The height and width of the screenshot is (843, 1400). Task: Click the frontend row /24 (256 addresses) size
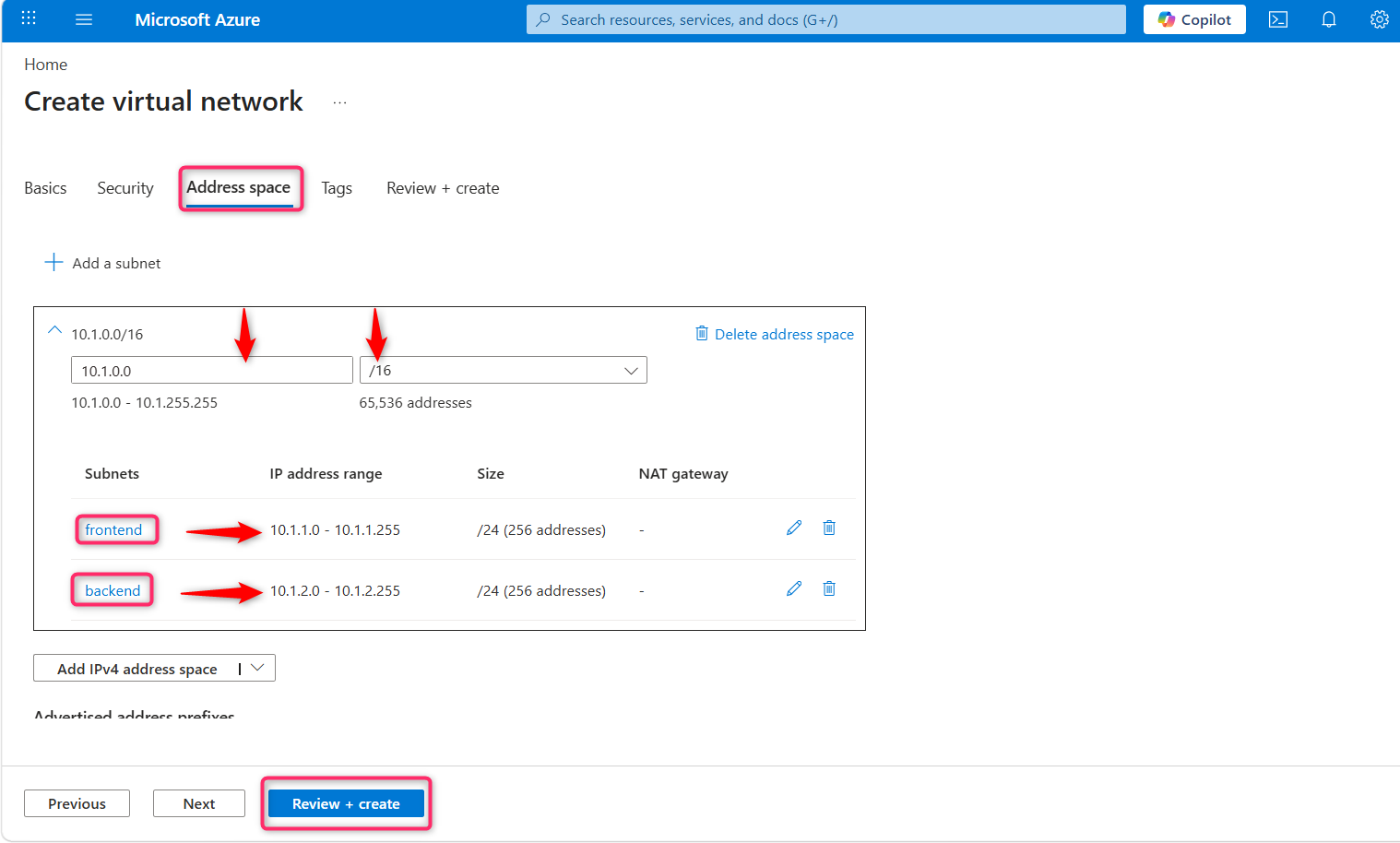(x=541, y=529)
